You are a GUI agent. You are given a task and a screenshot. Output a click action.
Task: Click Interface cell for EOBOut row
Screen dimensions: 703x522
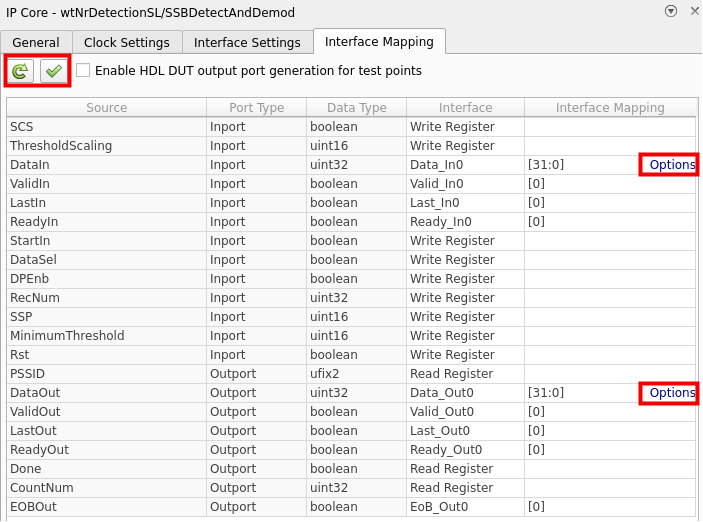click(x=465, y=507)
